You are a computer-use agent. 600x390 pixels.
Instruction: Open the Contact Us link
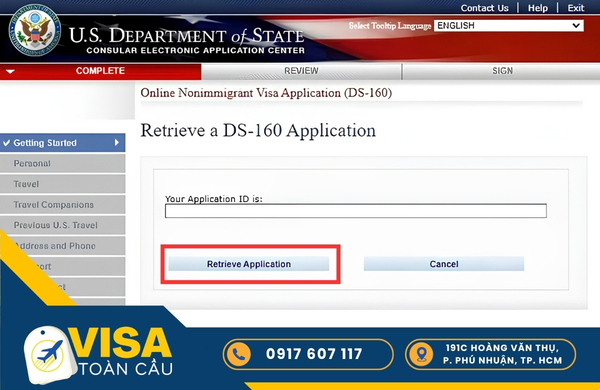coord(484,8)
